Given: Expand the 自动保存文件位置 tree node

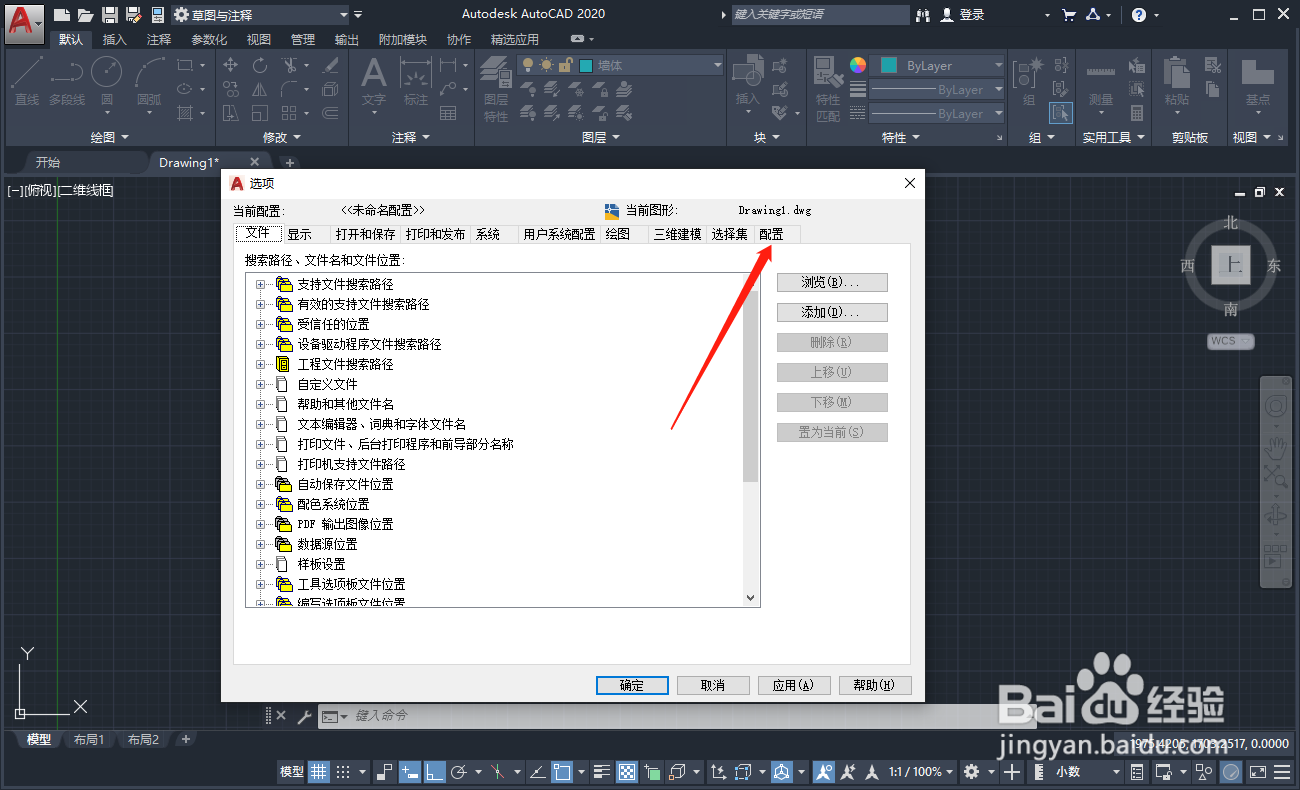Looking at the screenshot, I should pyautogui.click(x=261, y=484).
